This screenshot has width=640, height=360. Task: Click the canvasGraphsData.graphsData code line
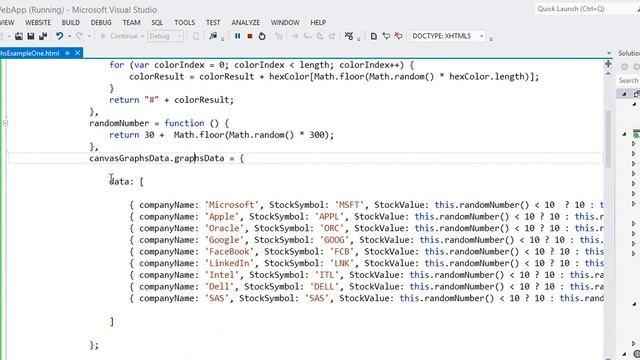point(167,158)
